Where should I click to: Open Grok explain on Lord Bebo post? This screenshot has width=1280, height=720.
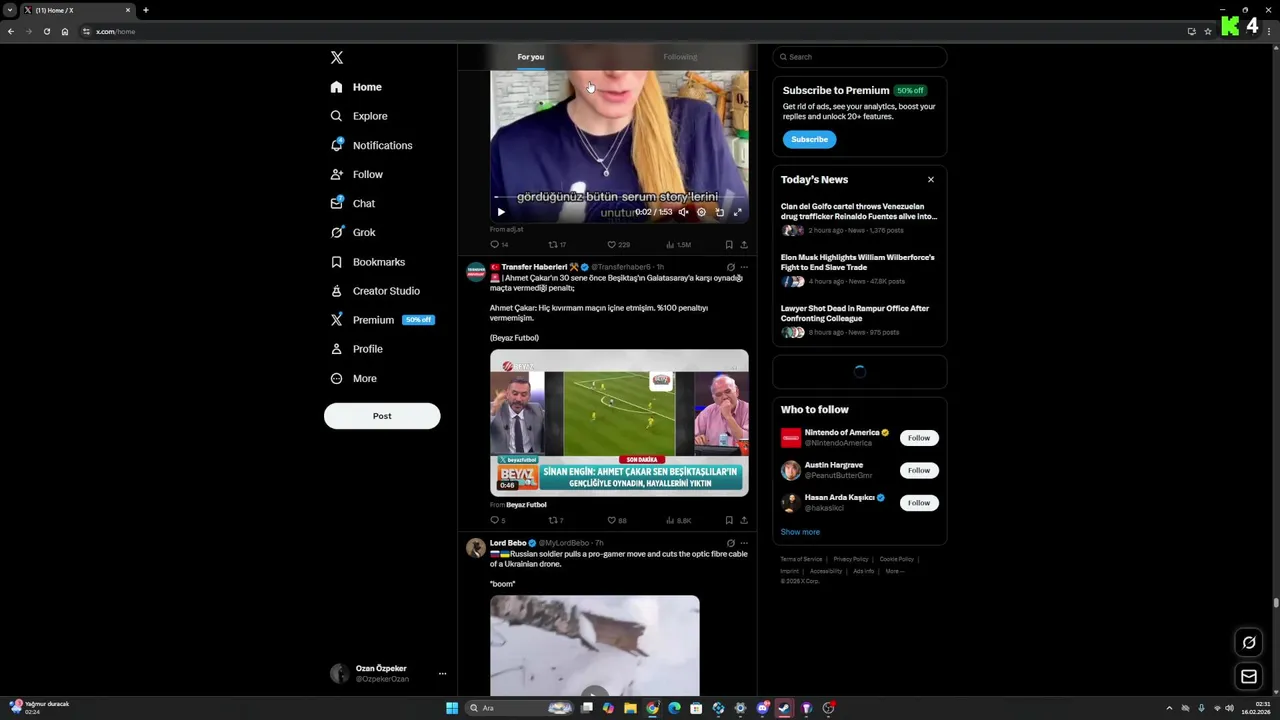[x=730, y=543]
